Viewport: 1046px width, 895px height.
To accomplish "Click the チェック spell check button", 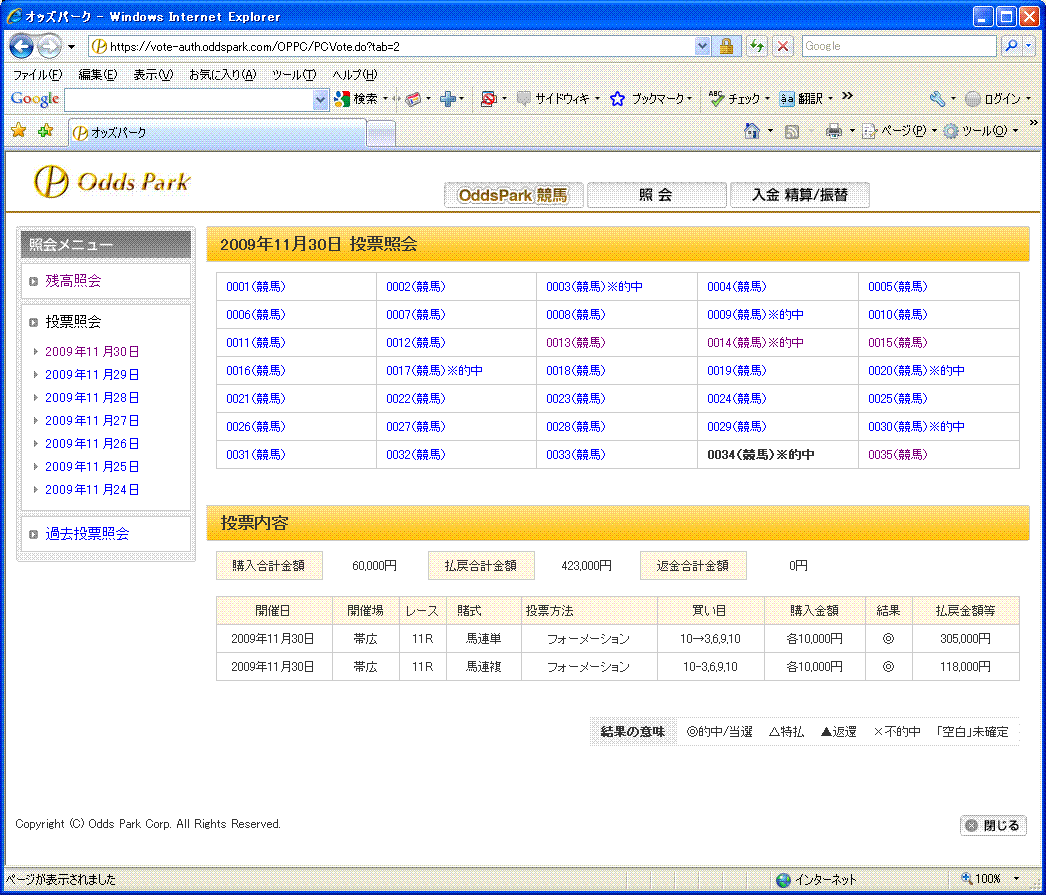I will click(x=734, y=99).
